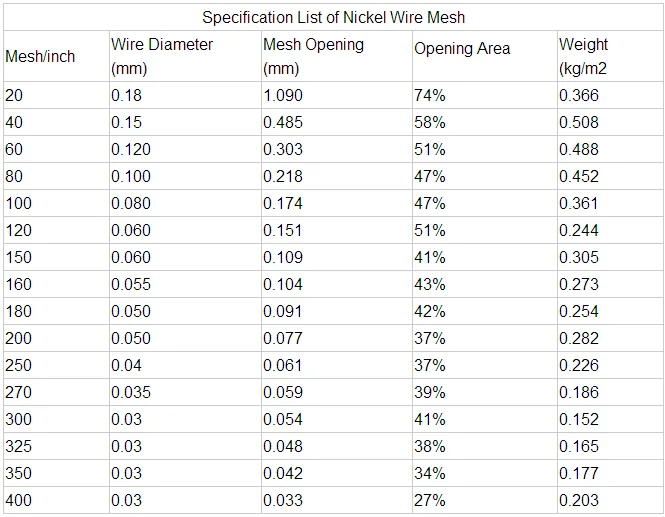
Task: Click the table title "Specification List of Nickel Wire Mesh"
Action: tap(333, 17)
